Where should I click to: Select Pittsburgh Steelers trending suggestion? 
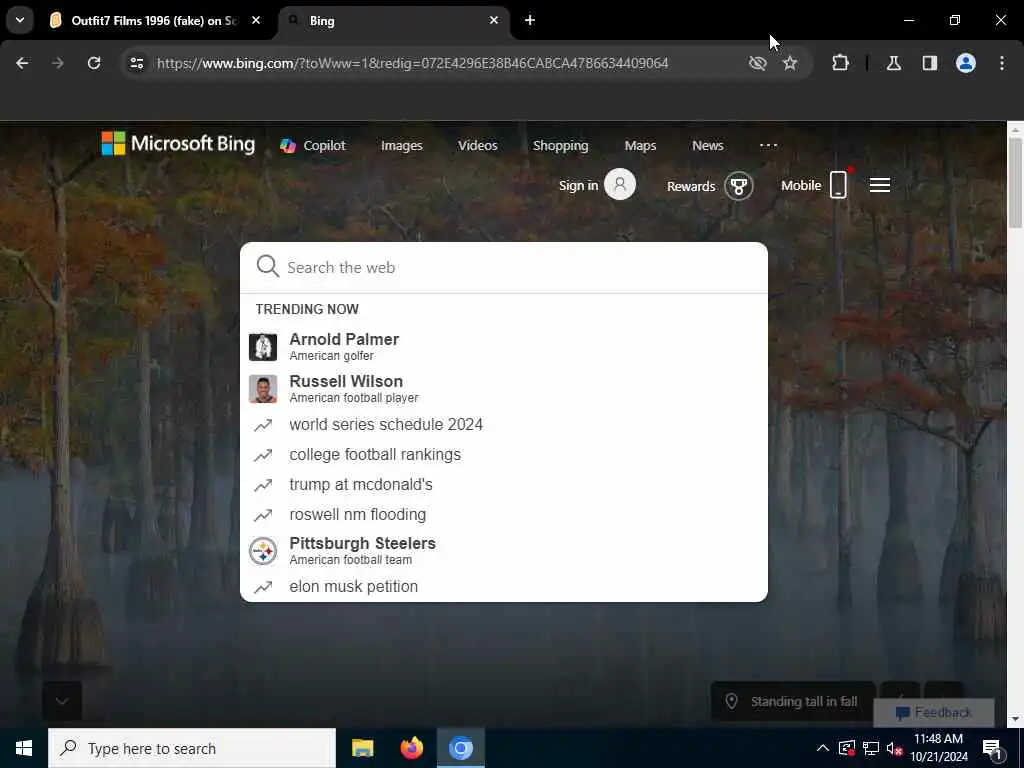pos(504,551)
